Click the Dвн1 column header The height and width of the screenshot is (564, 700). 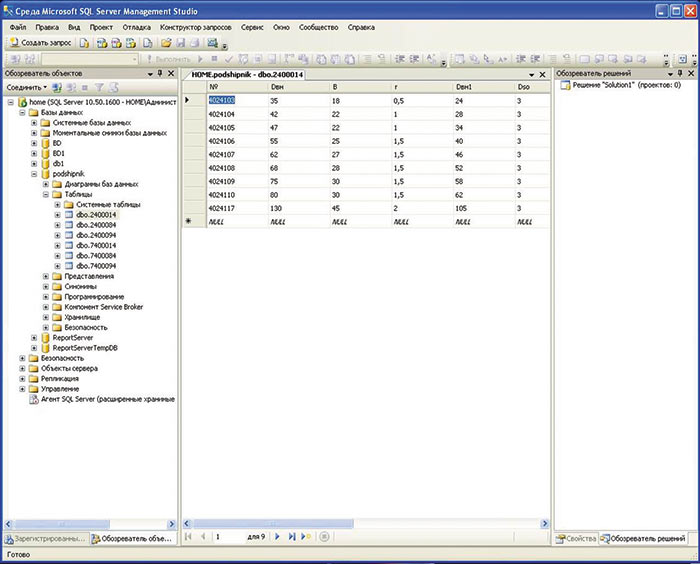[x=483, y=87]
